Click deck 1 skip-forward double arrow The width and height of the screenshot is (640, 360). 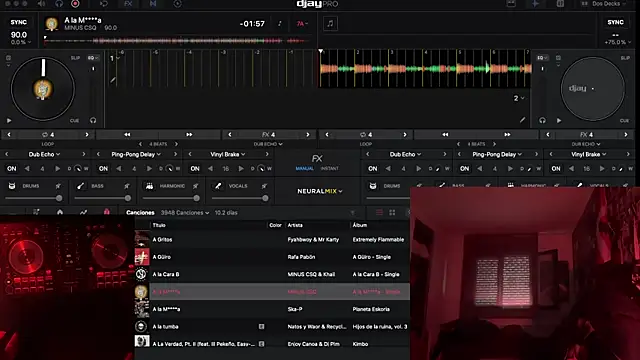[x=189, y=135]
